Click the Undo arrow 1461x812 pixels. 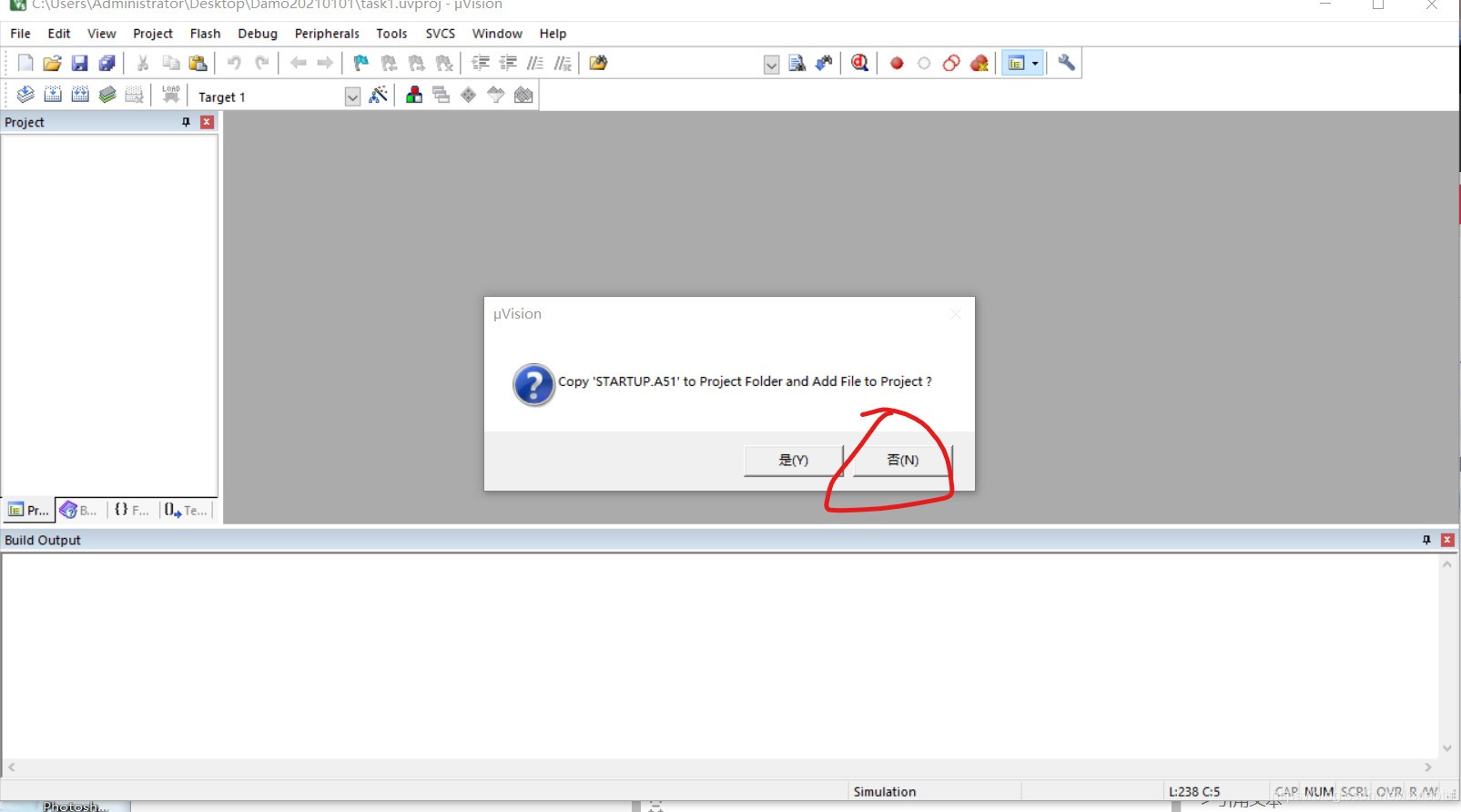(234, 63)
